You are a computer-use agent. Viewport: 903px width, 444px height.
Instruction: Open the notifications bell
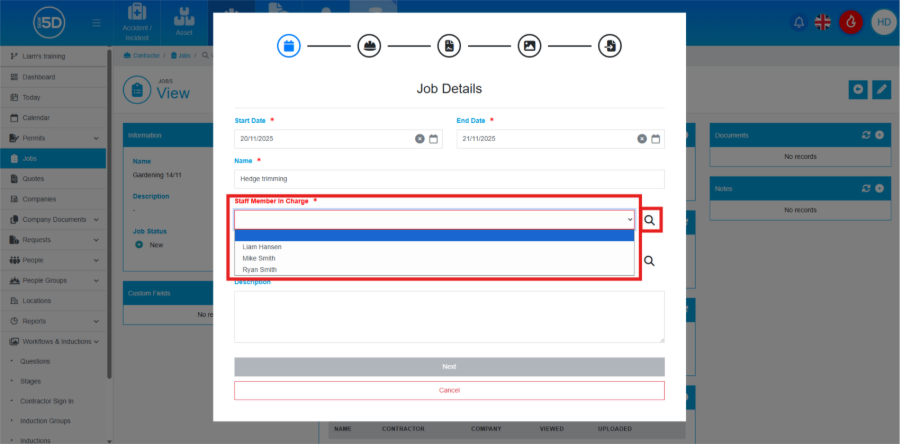(798, 22)
